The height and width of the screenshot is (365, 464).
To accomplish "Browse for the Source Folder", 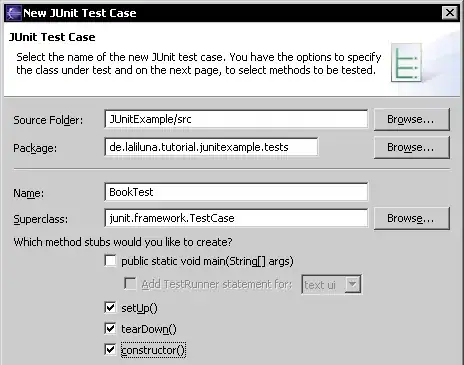I will pyautogui.click(x=412, y=119).
